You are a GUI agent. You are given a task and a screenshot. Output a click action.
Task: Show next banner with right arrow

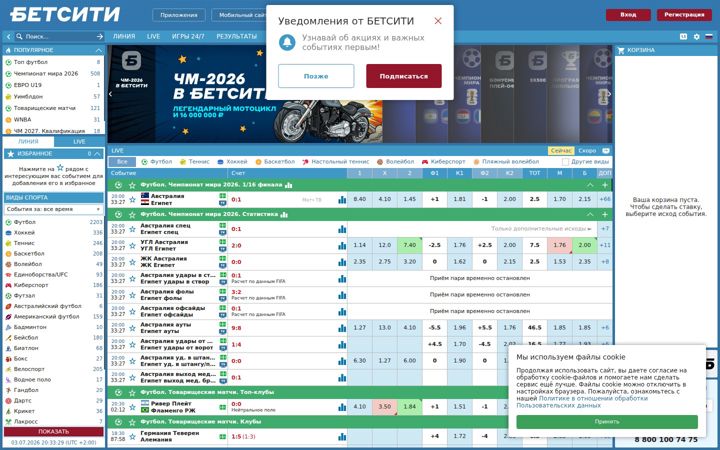pyautogui.click(x=609, y=94)
